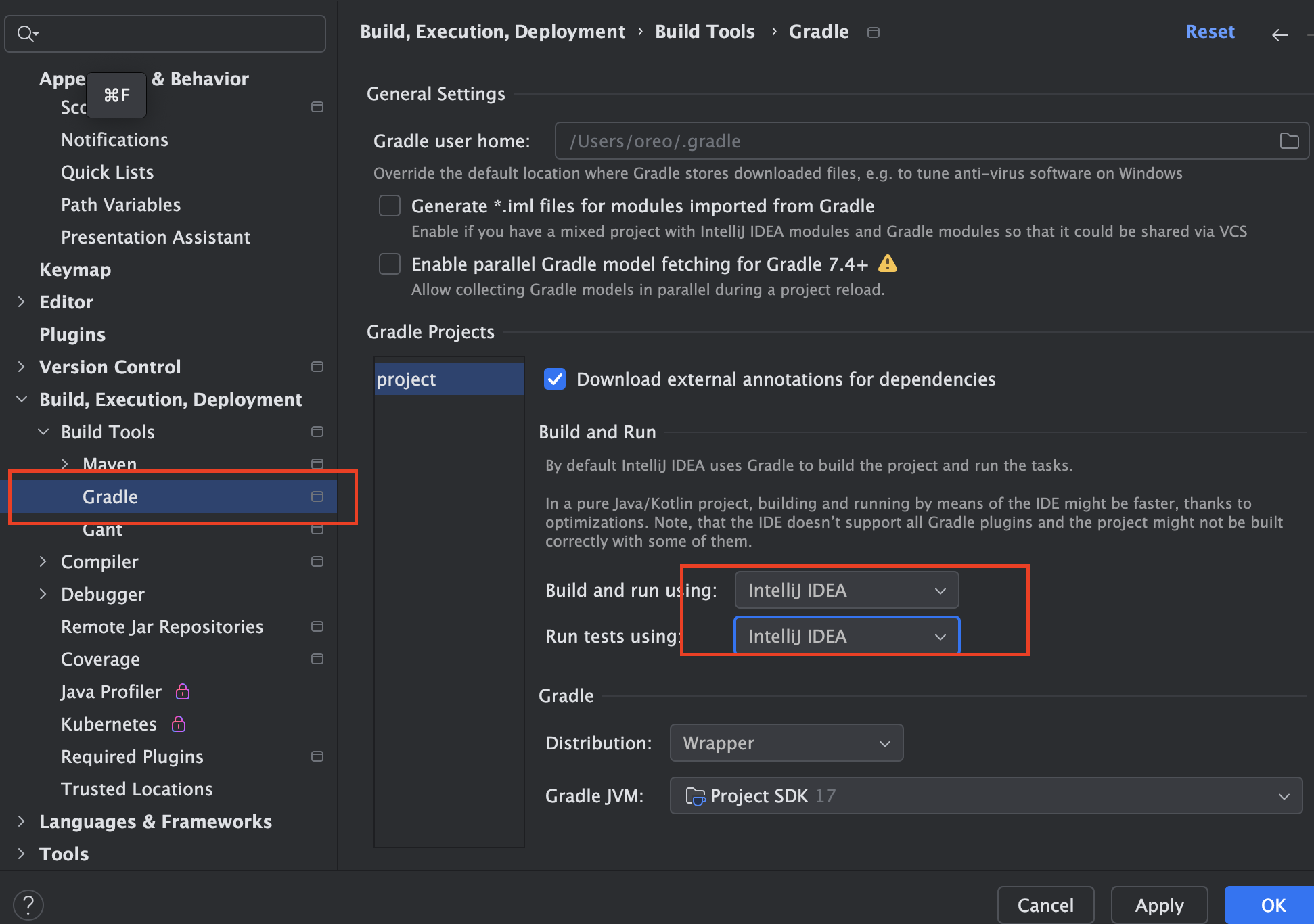Open the Build and run using dropdown

click(846, 590)
